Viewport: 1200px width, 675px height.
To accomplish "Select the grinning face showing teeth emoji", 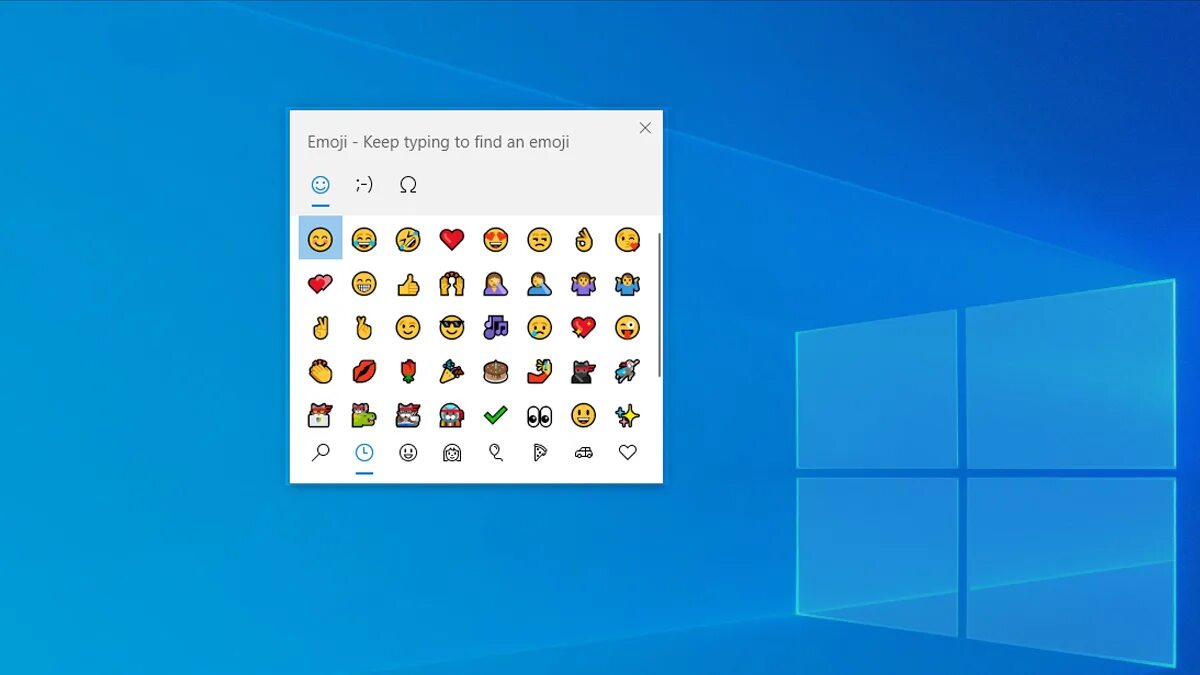I will (364, 284).
